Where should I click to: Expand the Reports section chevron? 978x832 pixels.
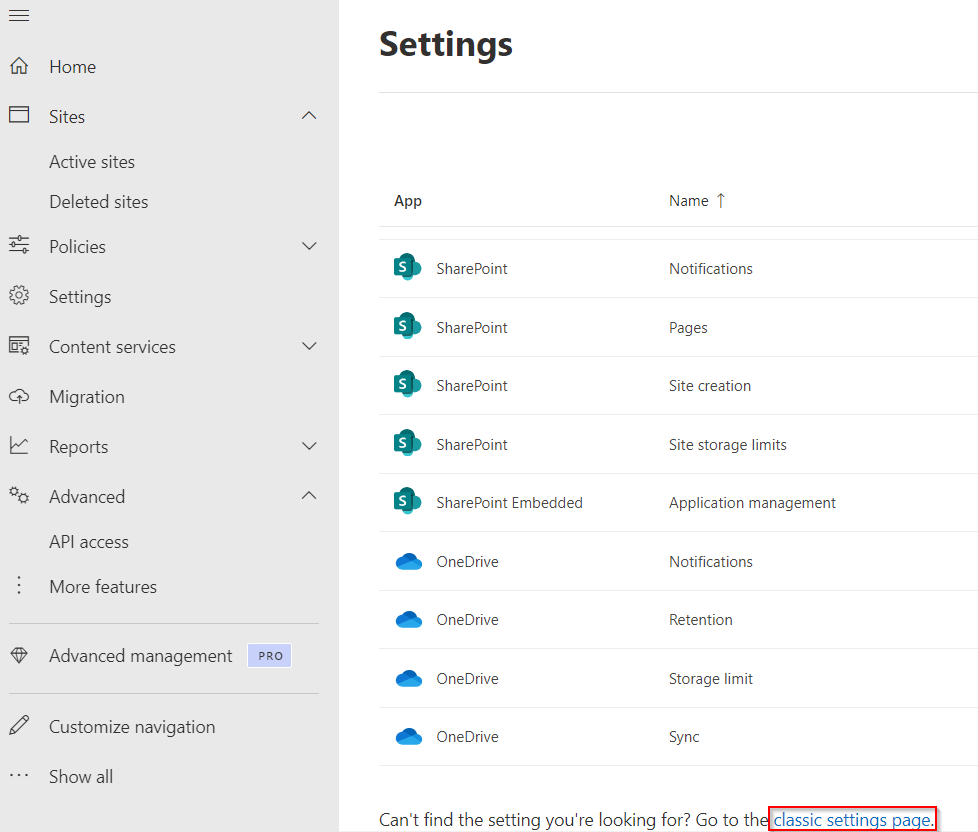(309, 446)
